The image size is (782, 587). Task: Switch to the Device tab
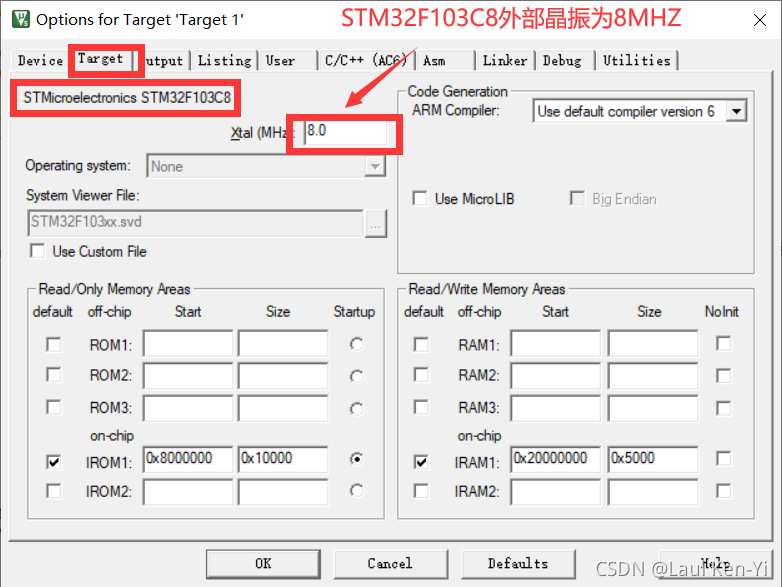tap(40, 60)
